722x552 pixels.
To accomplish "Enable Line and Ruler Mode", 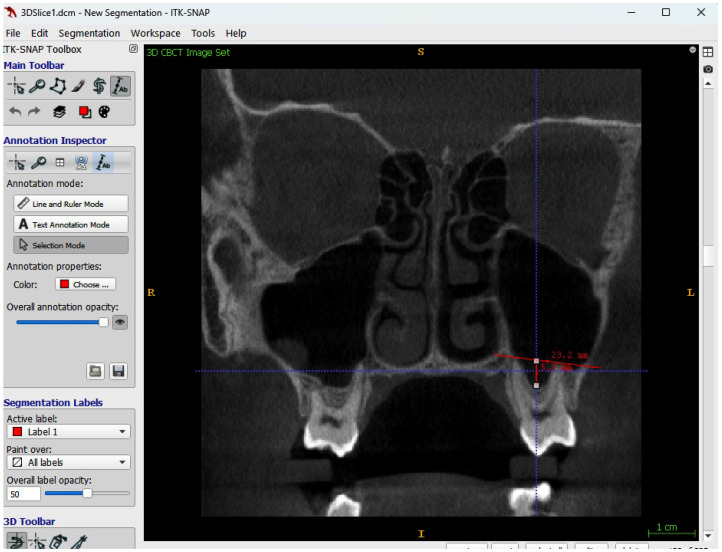I will (71, 203).
